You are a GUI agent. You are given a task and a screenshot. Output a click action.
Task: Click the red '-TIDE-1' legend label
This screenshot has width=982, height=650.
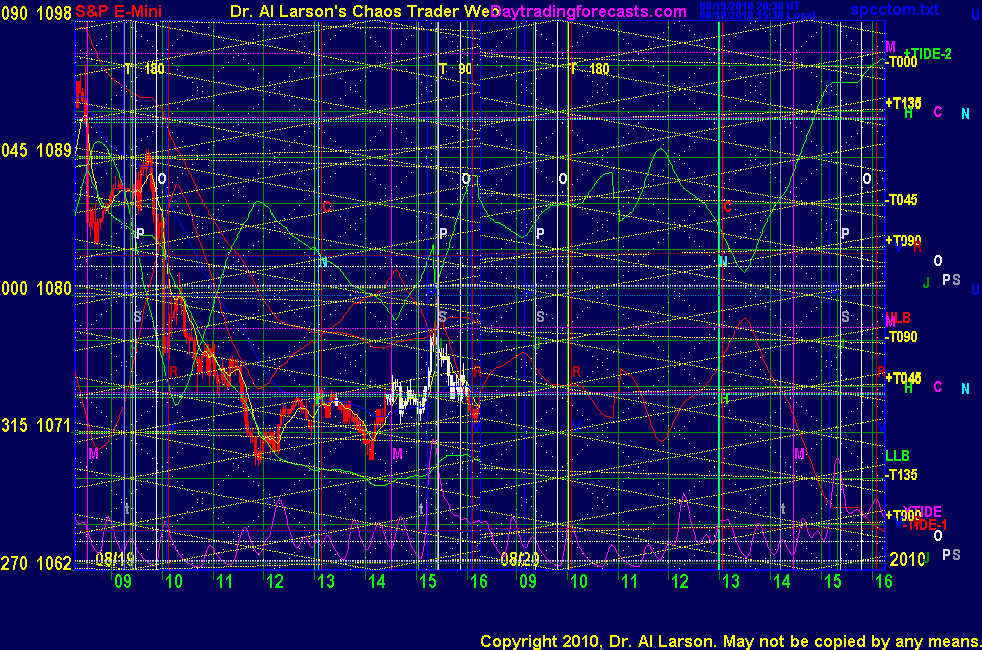coord(926,525)
